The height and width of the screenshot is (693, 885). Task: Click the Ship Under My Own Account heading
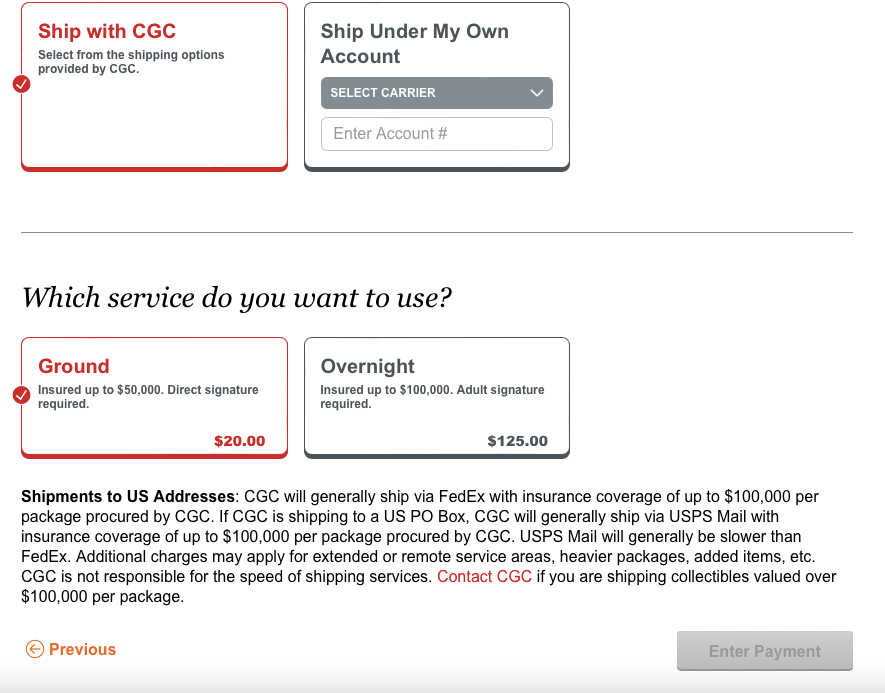415,43
